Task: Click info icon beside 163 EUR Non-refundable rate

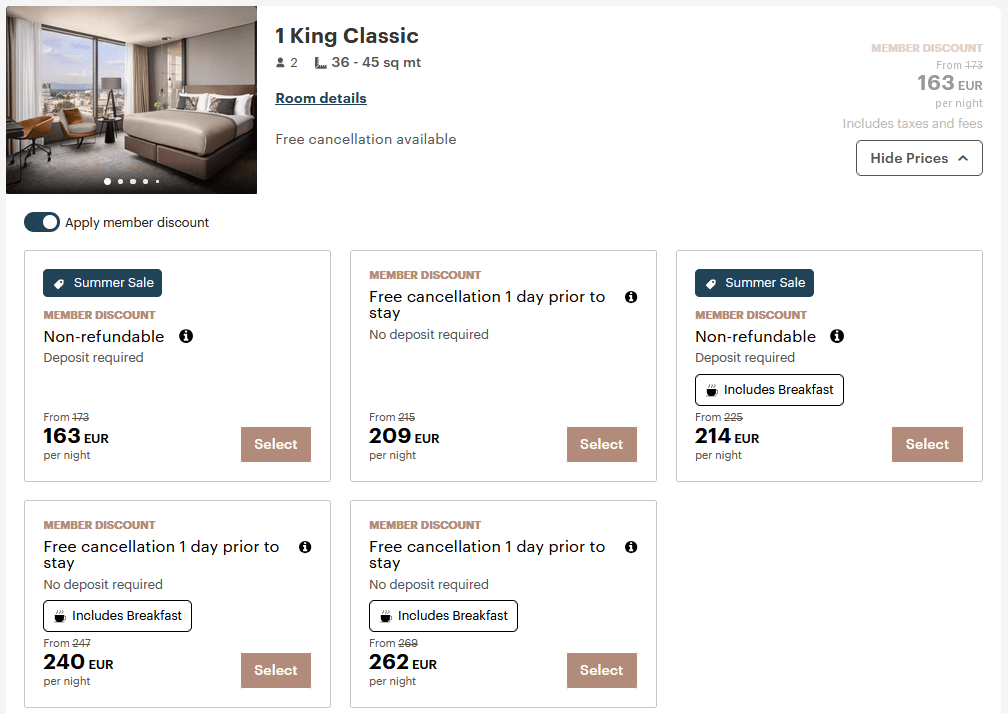Action: click(x=186, y=336)
